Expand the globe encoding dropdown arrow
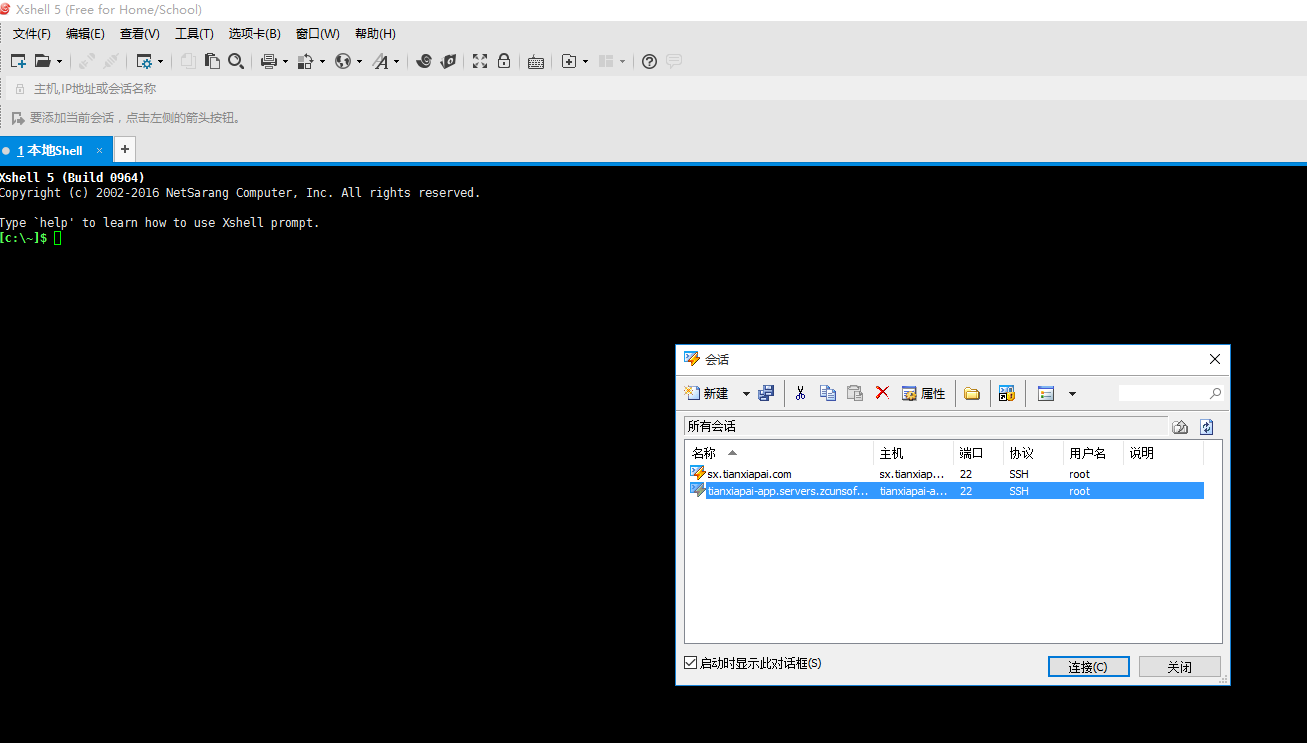The width and height of the screenshot is (1307, 743). 359,62
